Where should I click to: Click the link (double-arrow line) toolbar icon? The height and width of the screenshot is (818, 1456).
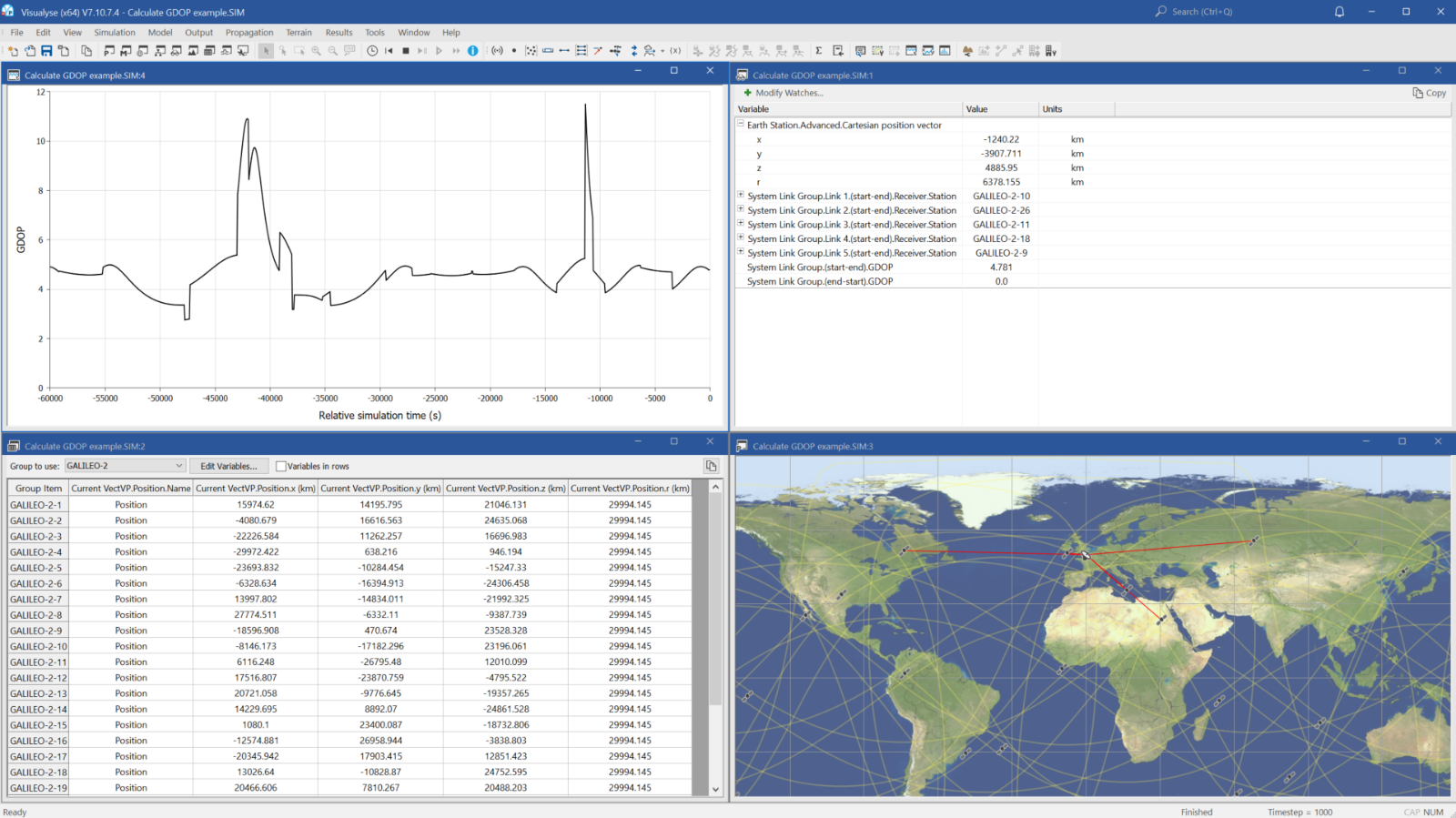tap(564, 51)
